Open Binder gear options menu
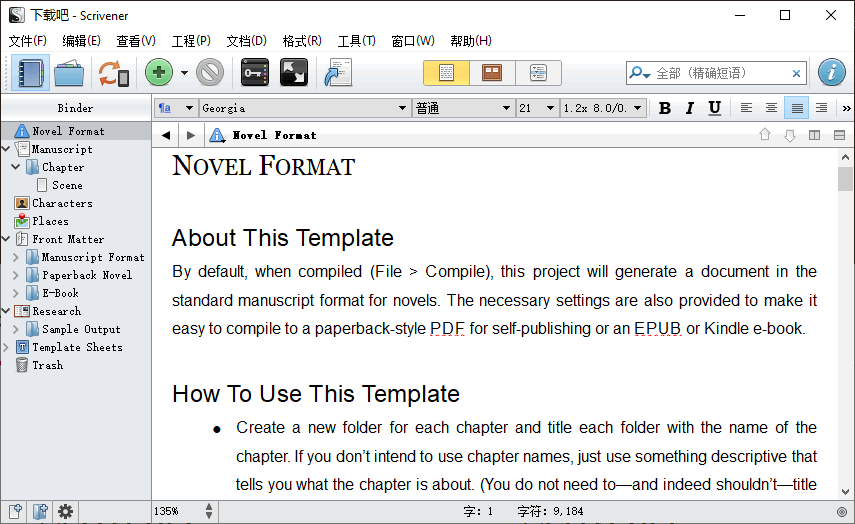This screenshot has height=524, width=855. (x=65, y=511)
